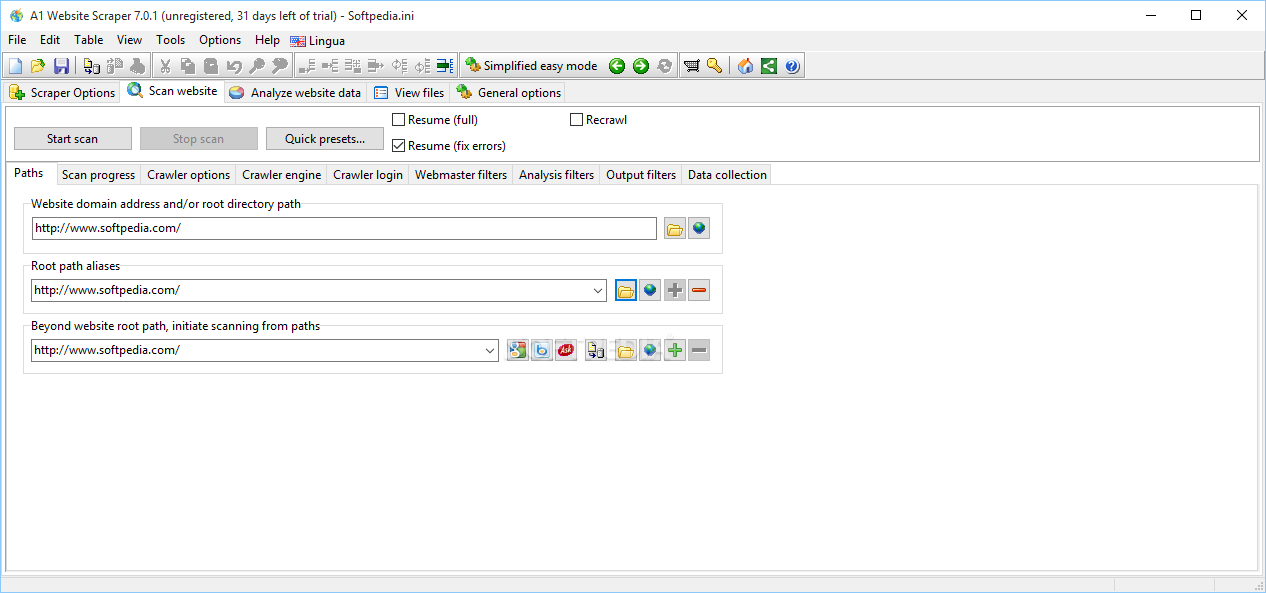
Task: Click the Google search engine icon
Action: (x=517, y=350)
